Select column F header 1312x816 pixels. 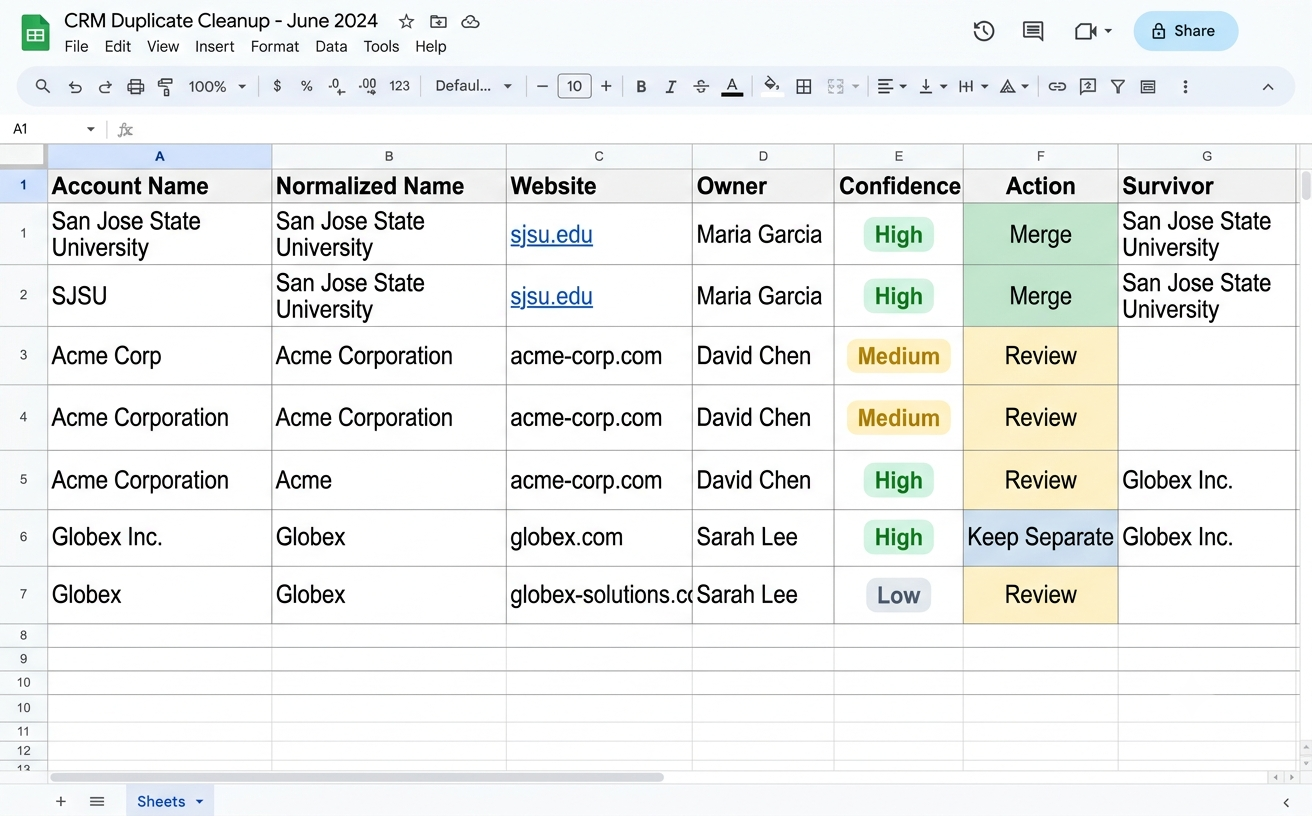[x=1040, y=156]
